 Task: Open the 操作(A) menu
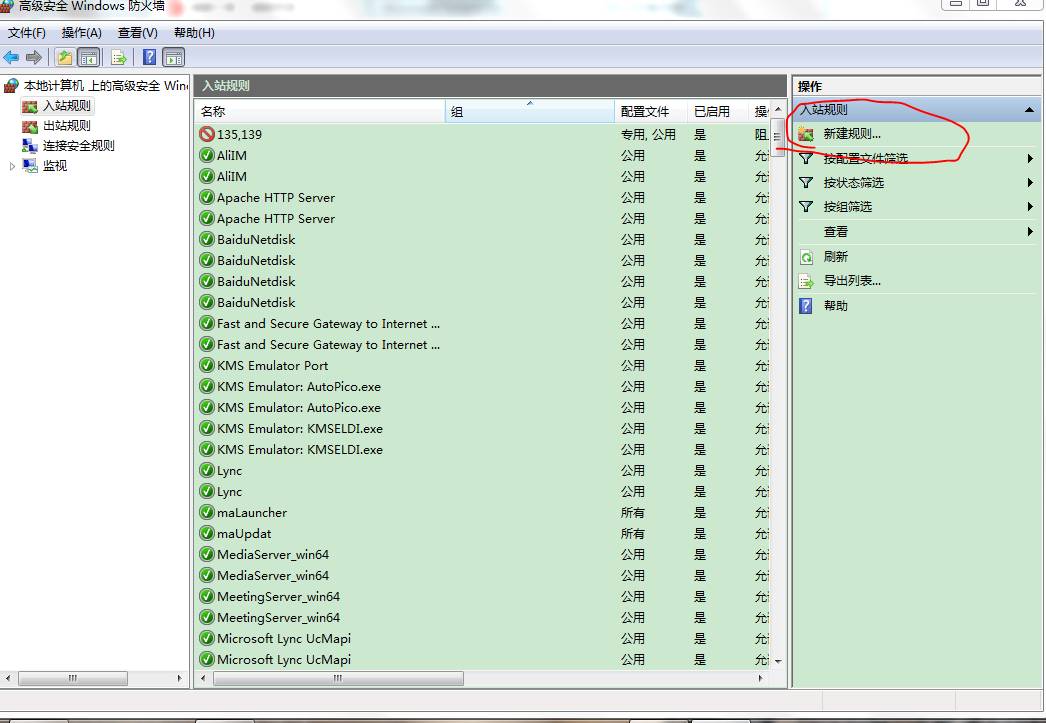tap(81, 33)
